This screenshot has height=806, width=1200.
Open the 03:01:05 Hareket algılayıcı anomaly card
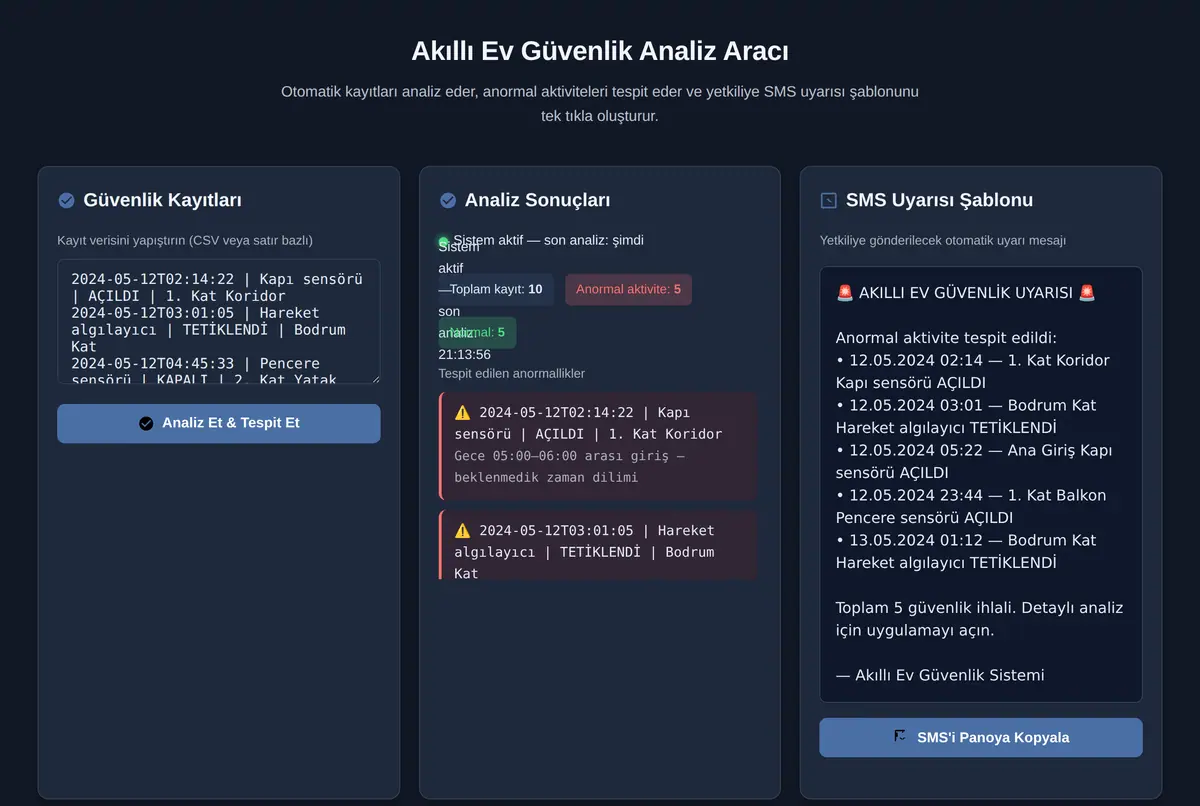pyautogui.click(x=597, y=544)
